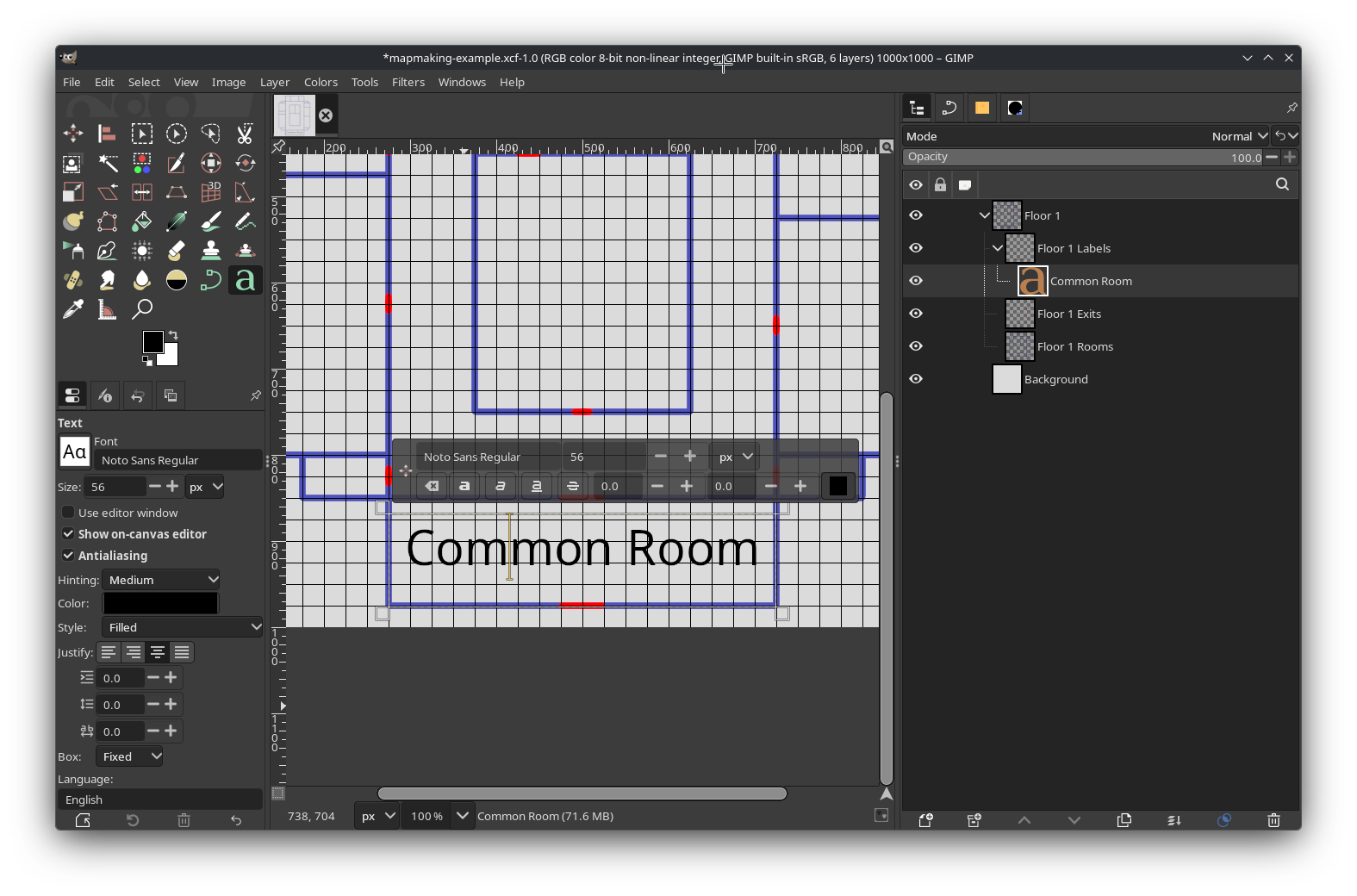Screen dimensions: 1357x896
Task: Hide the Floor 1 layer group
Action: click(x=916, y=215)
